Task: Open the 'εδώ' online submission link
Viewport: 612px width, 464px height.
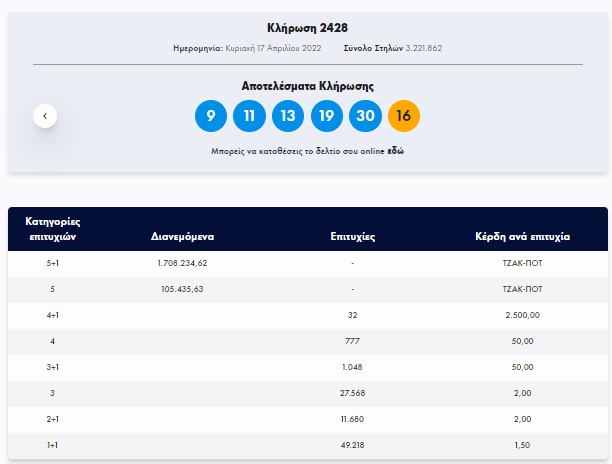Action: [396, 151]
